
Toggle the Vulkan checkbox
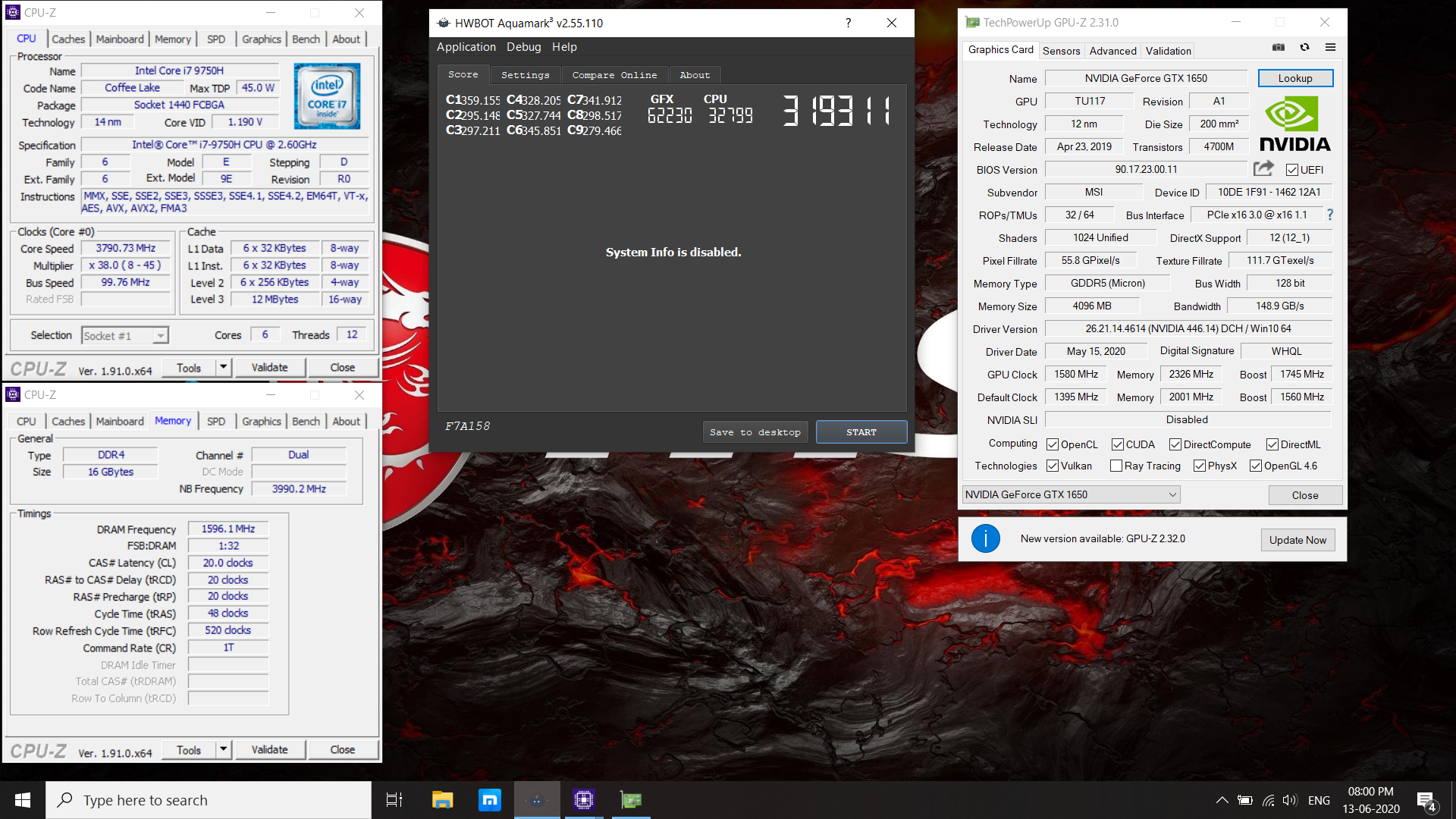click(x=1053, y=466)
